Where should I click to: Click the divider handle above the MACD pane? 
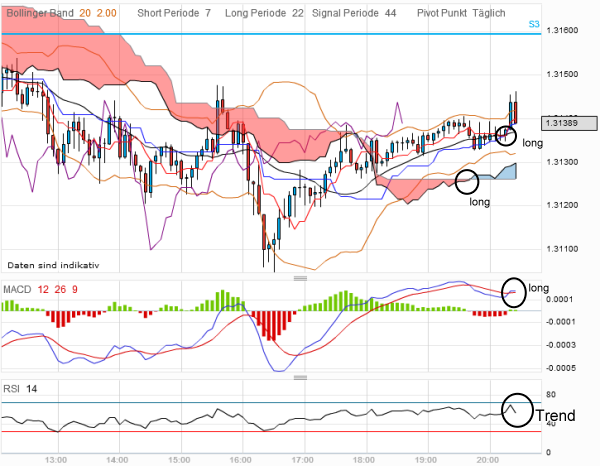(x=300, y=278)
